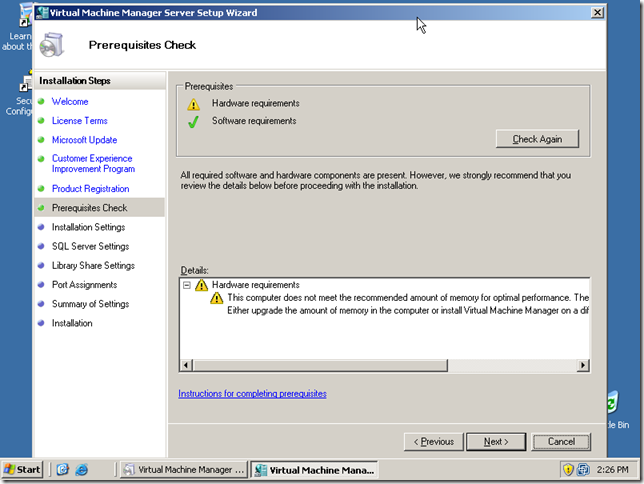Click the blue bullet next to Summary of Settings
The width and height of the screenshot is (644, 484).
click(x=41, y=304)
